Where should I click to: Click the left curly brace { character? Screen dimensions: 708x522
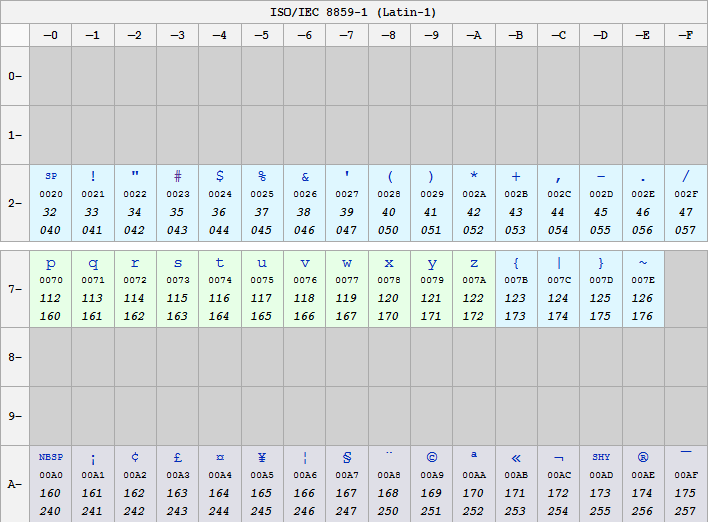point(516,263)
